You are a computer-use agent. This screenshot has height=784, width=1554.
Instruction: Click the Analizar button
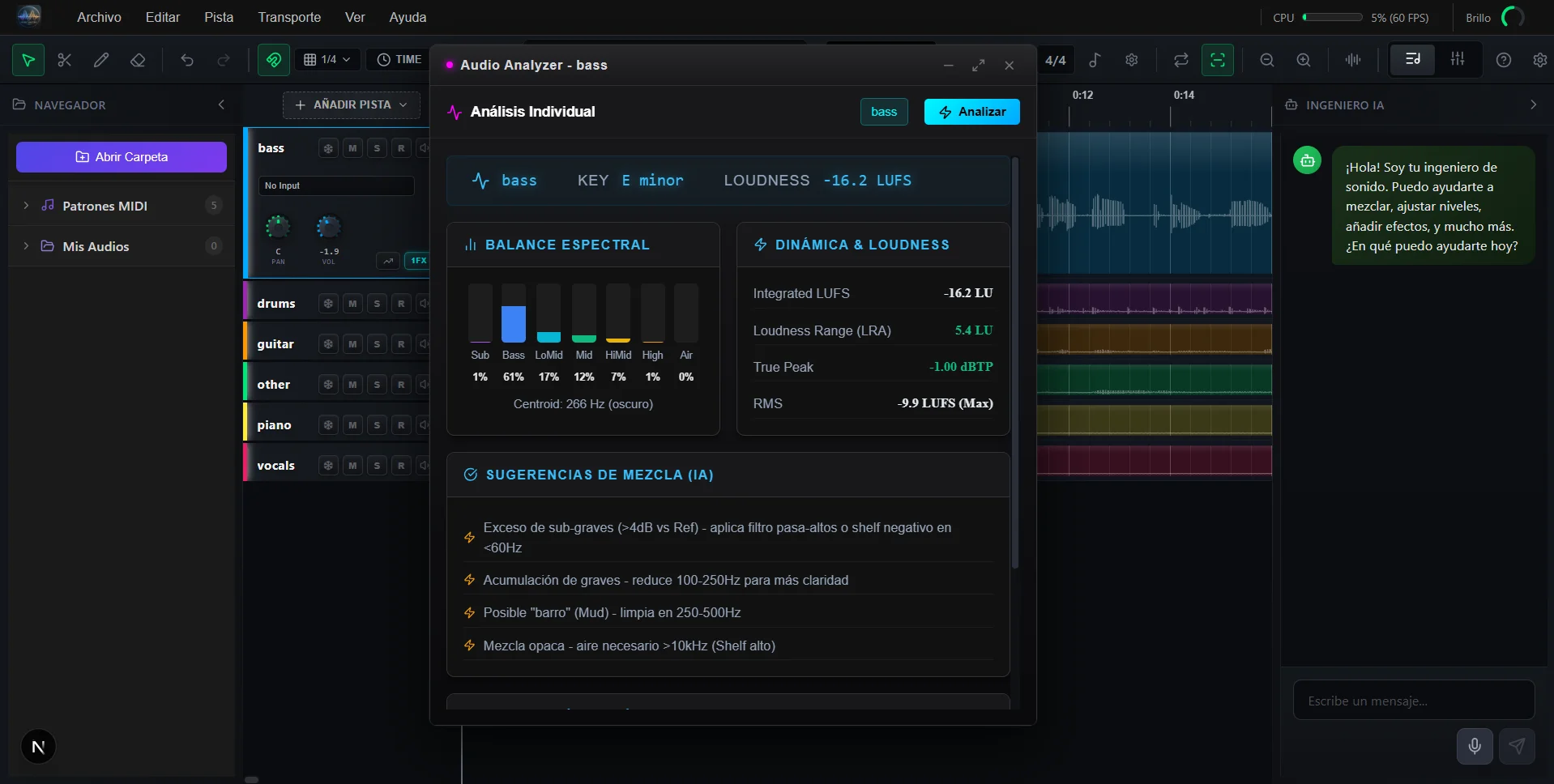(971, 112)
